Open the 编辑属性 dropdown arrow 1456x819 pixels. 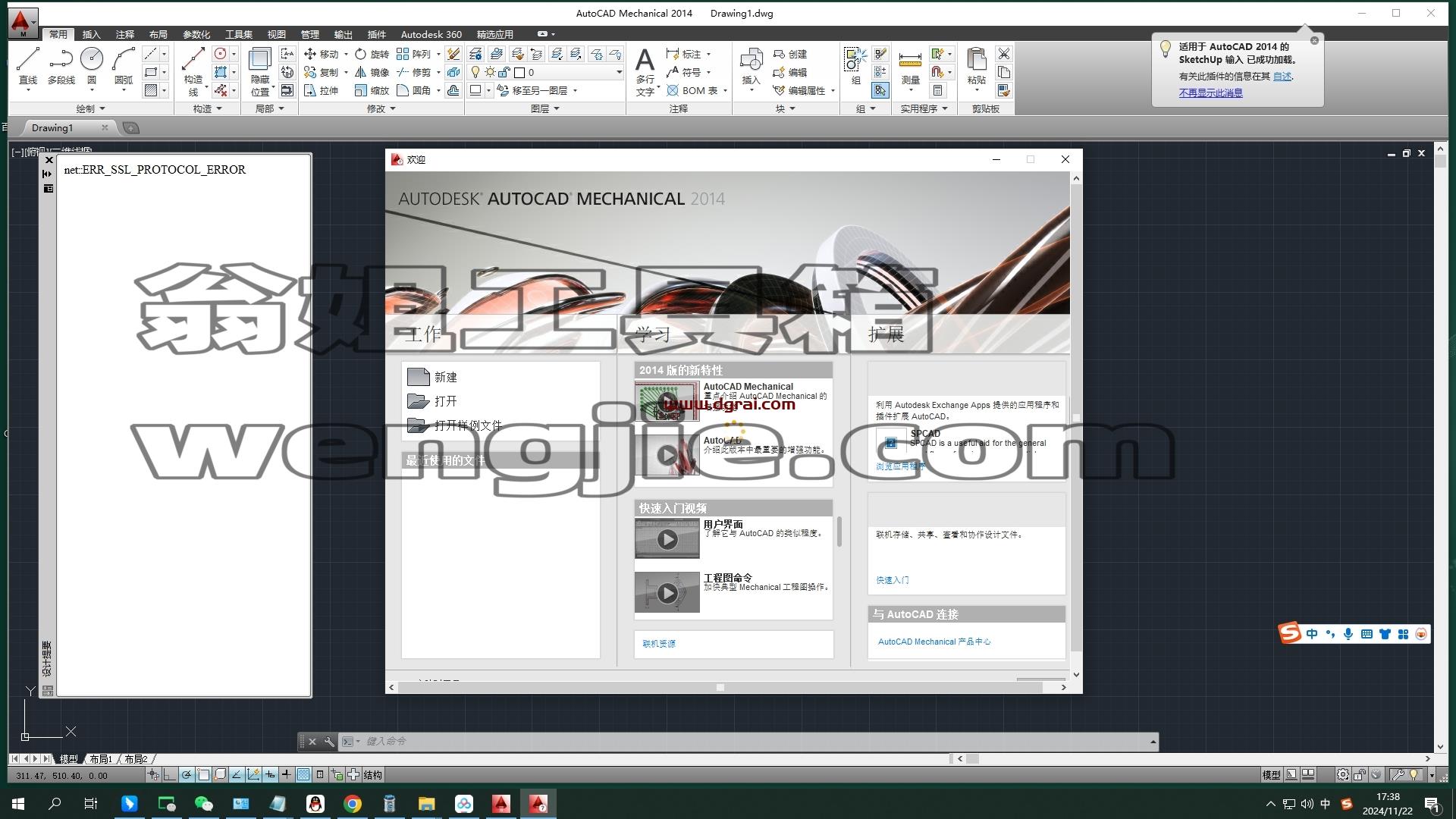(x=833, y=90)
